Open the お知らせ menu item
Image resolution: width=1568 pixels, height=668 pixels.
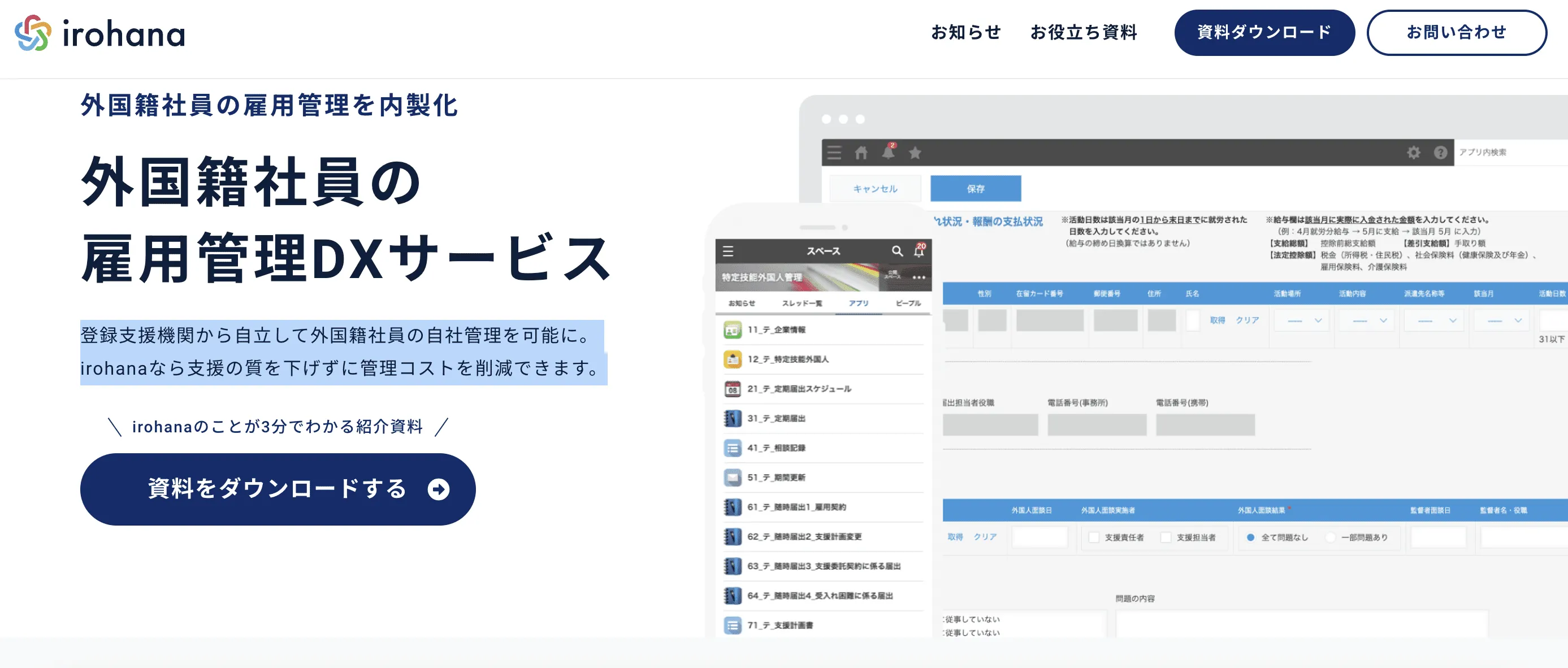tap(965, 32)
